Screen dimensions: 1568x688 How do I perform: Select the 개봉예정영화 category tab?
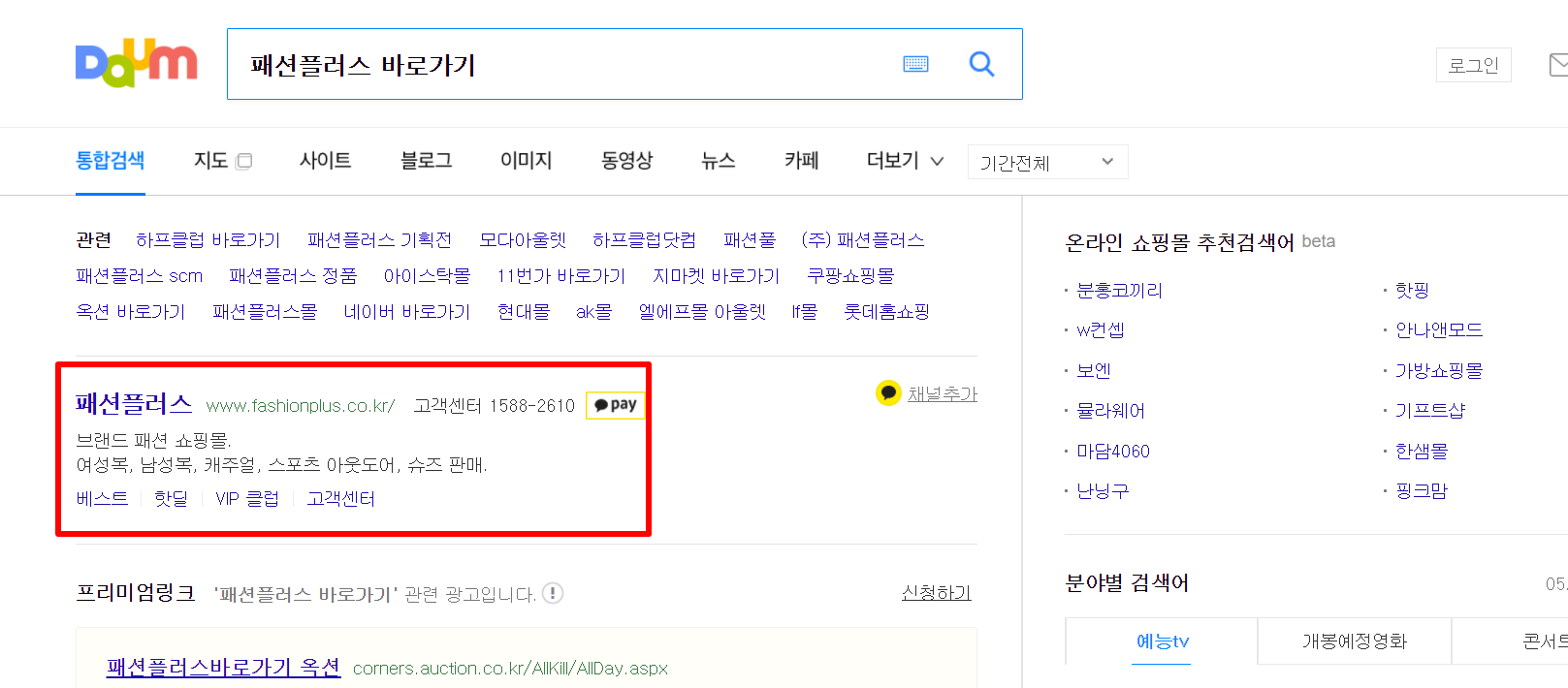(x=1354, y=641)
